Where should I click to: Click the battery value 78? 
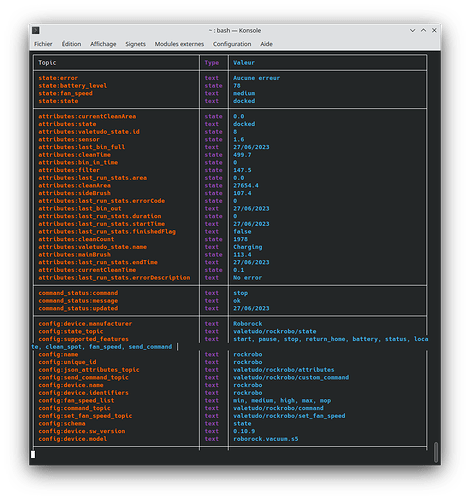pos(237,86)
